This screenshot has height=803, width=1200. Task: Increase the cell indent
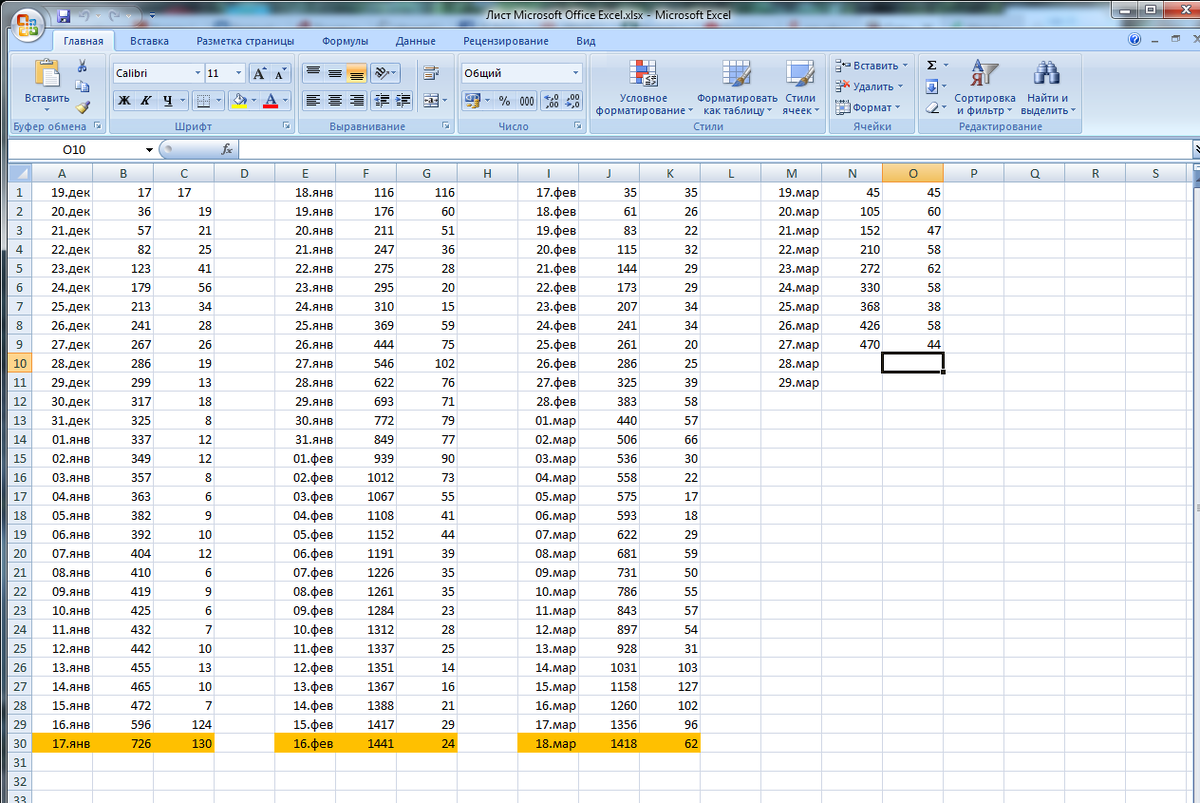pyautogui.click(x=403, y=100)
